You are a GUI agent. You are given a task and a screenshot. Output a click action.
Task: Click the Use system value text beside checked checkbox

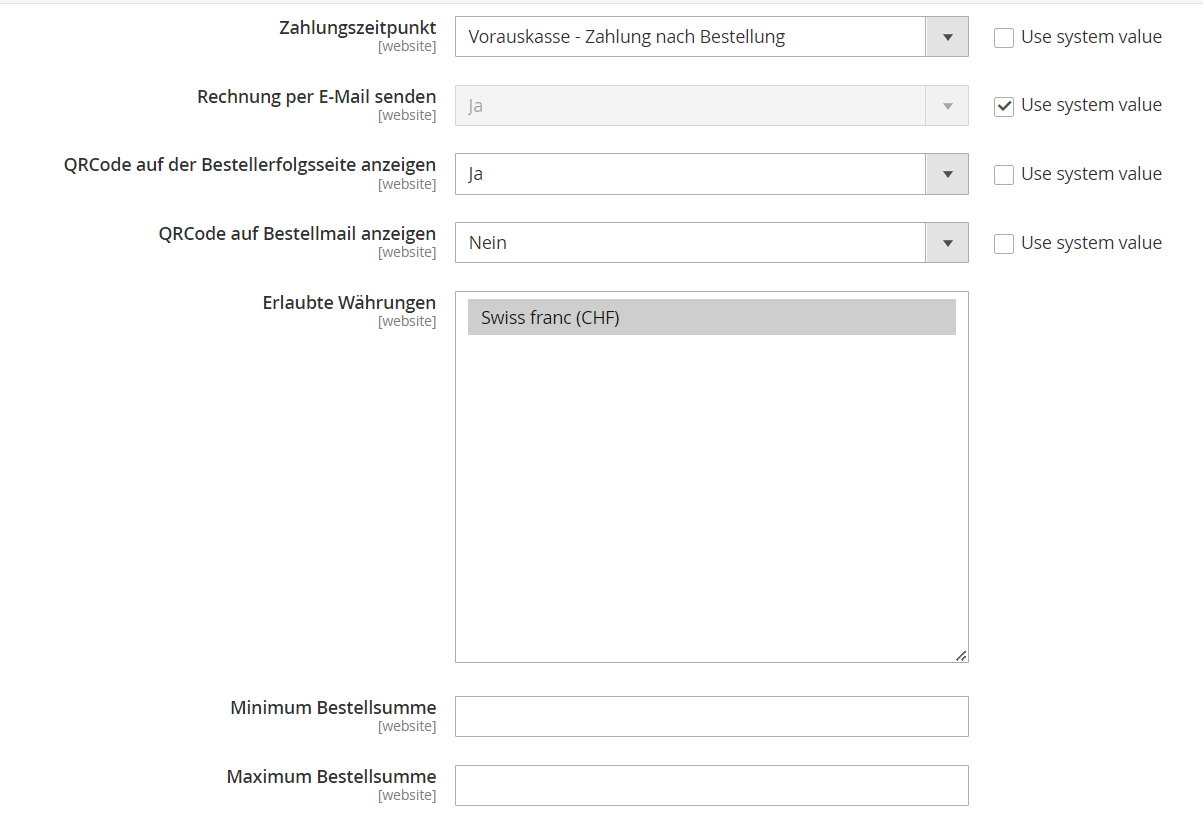click(1090, 104)
